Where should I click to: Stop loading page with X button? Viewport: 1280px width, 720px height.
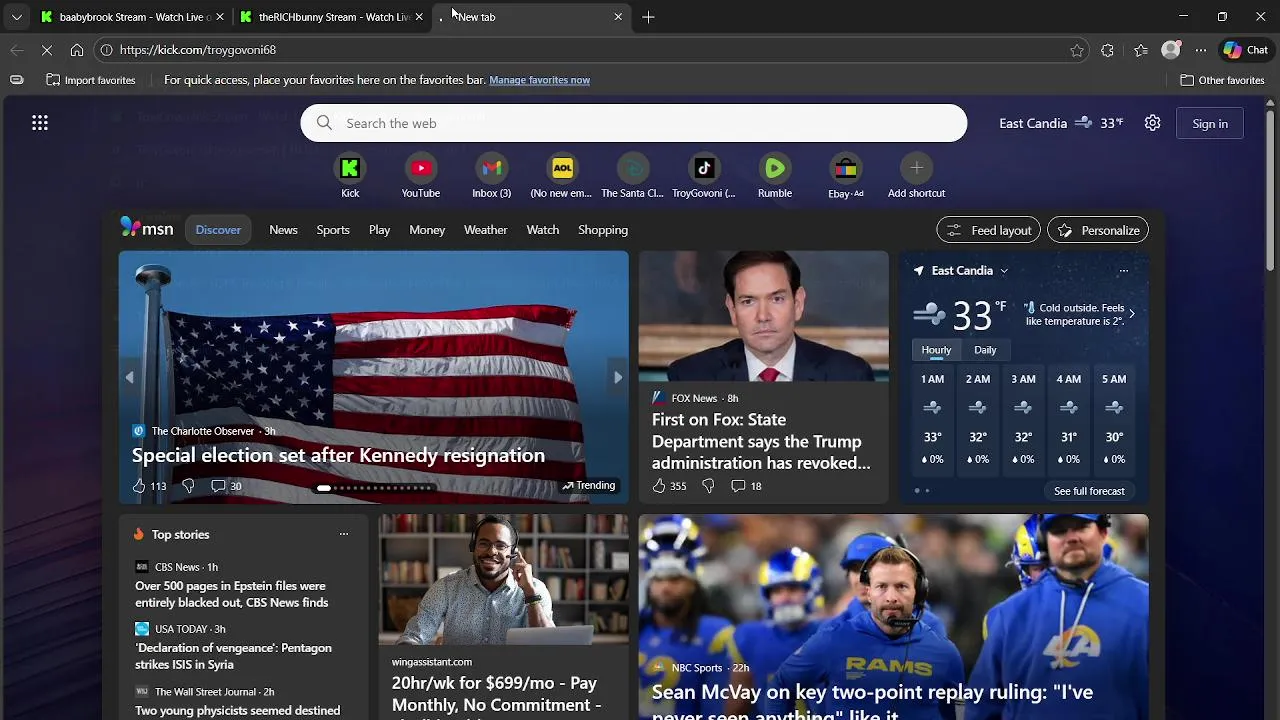(x=46, y=50)
